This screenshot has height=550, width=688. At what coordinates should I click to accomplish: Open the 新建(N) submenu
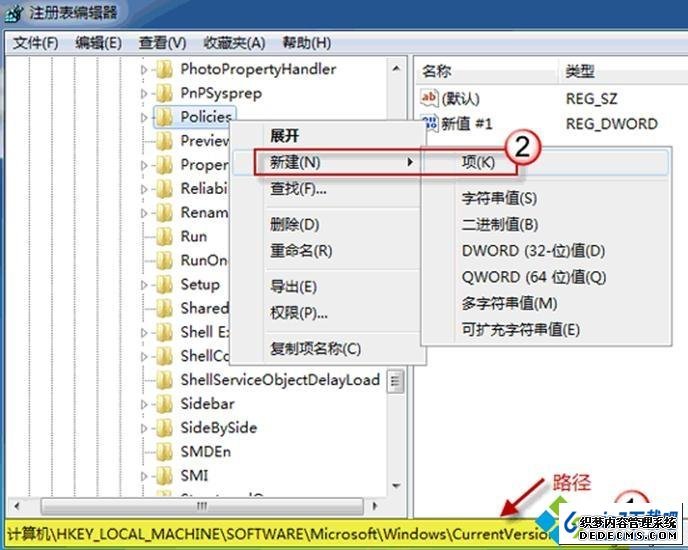tap(327, 162)
